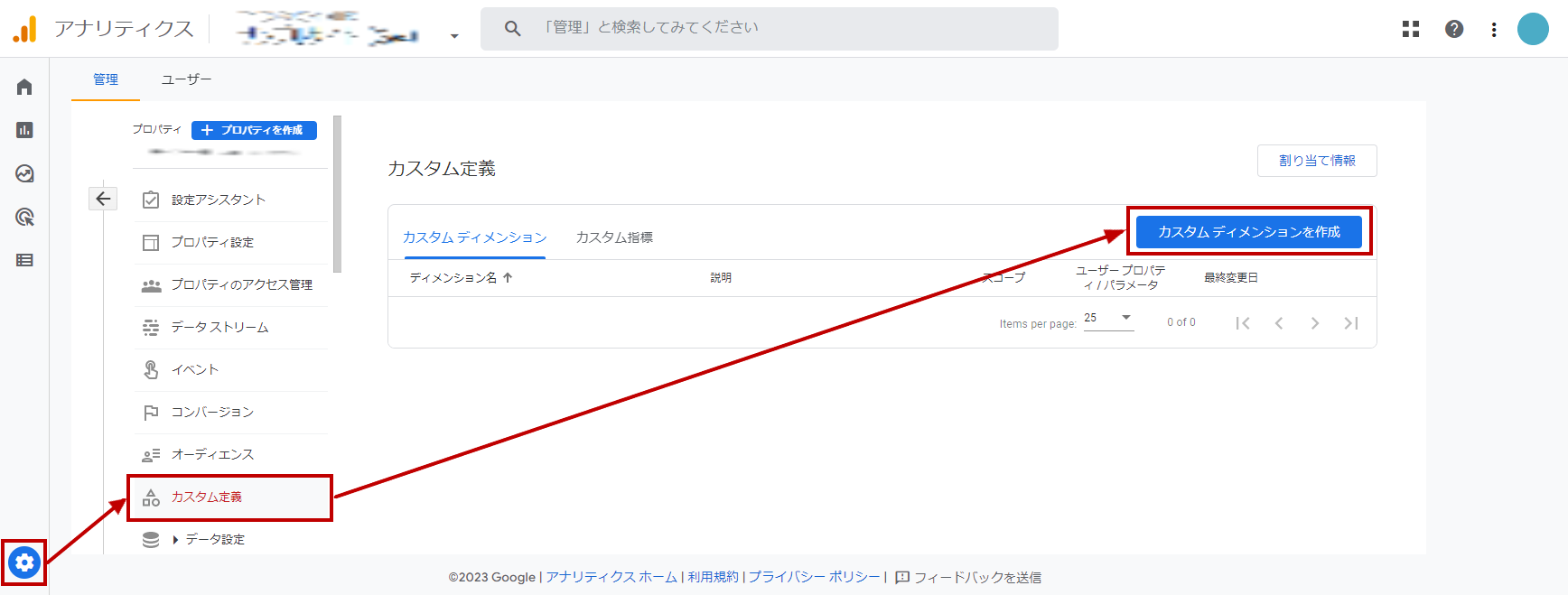Select カスタム定義 in the property menu
This screenshot has height=595, width=1568.
point(207,497)
